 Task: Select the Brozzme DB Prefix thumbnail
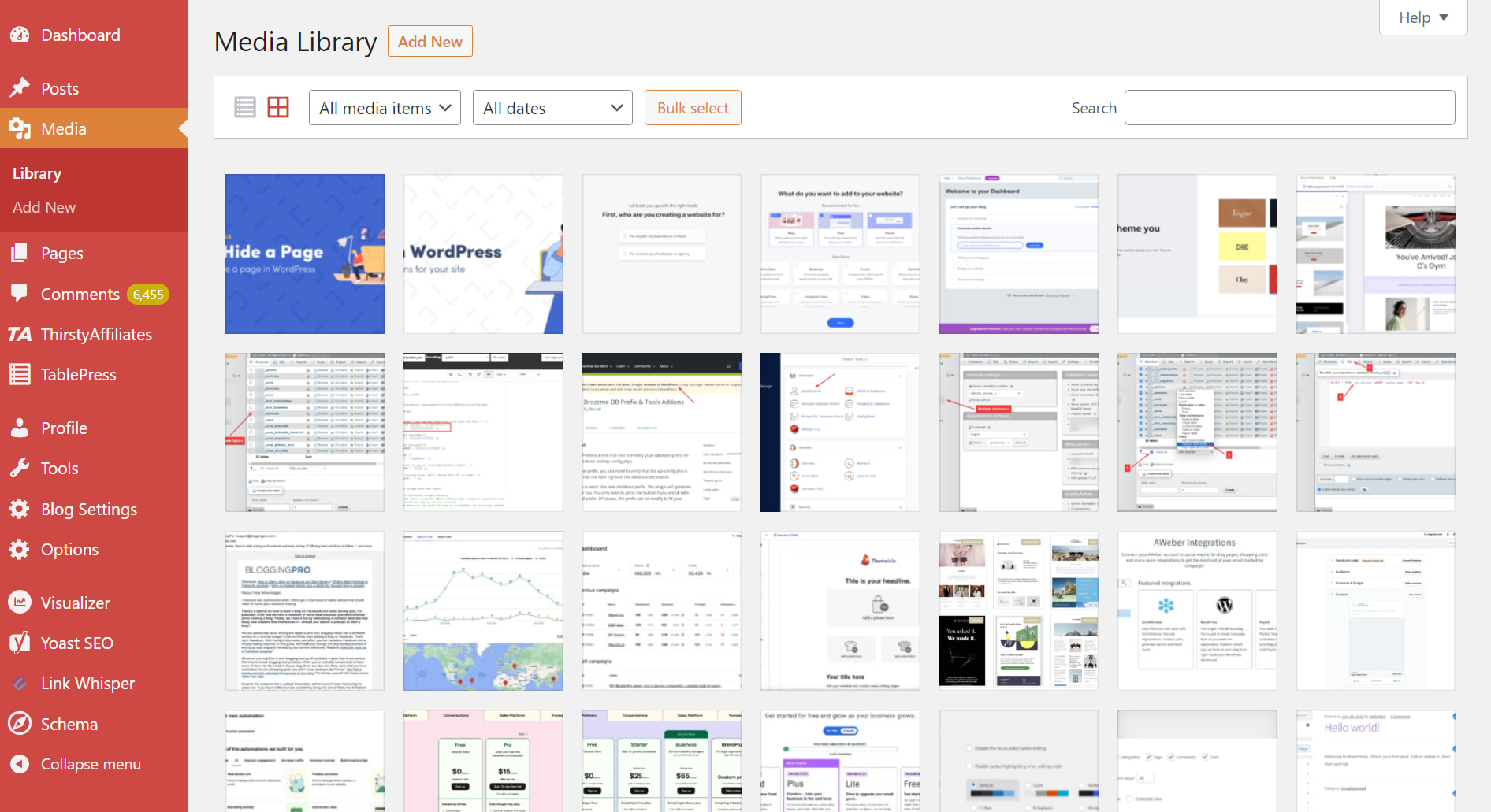point(661,432)
